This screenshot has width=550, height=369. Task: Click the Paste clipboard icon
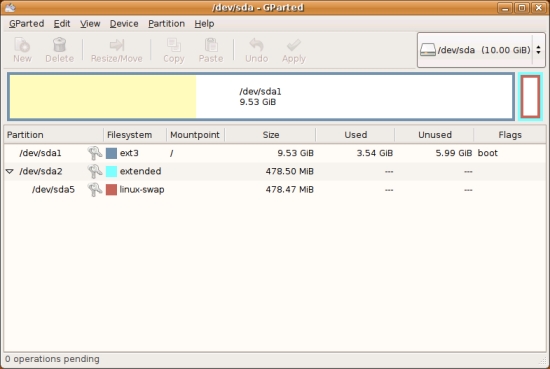pos(211,45)
